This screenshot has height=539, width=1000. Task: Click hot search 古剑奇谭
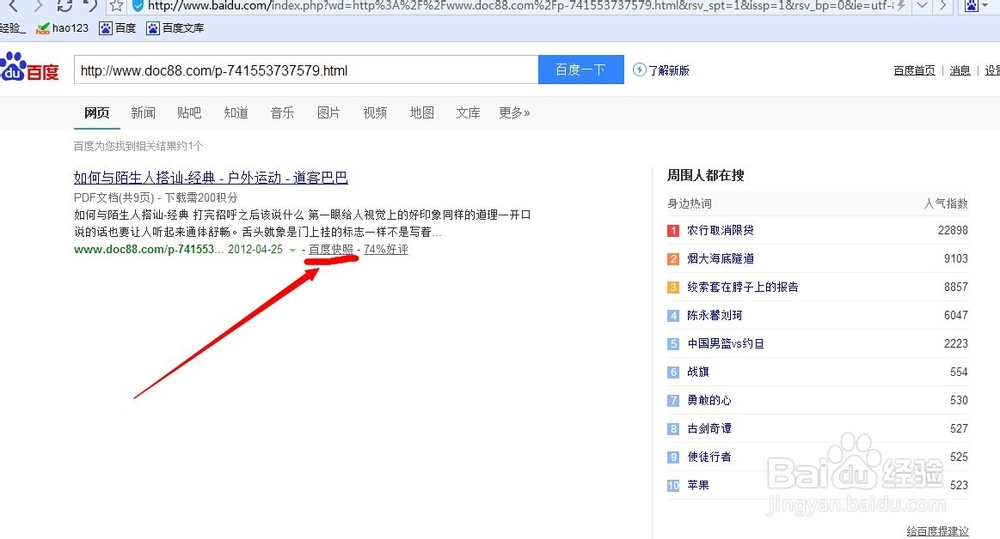coord(709,429)
